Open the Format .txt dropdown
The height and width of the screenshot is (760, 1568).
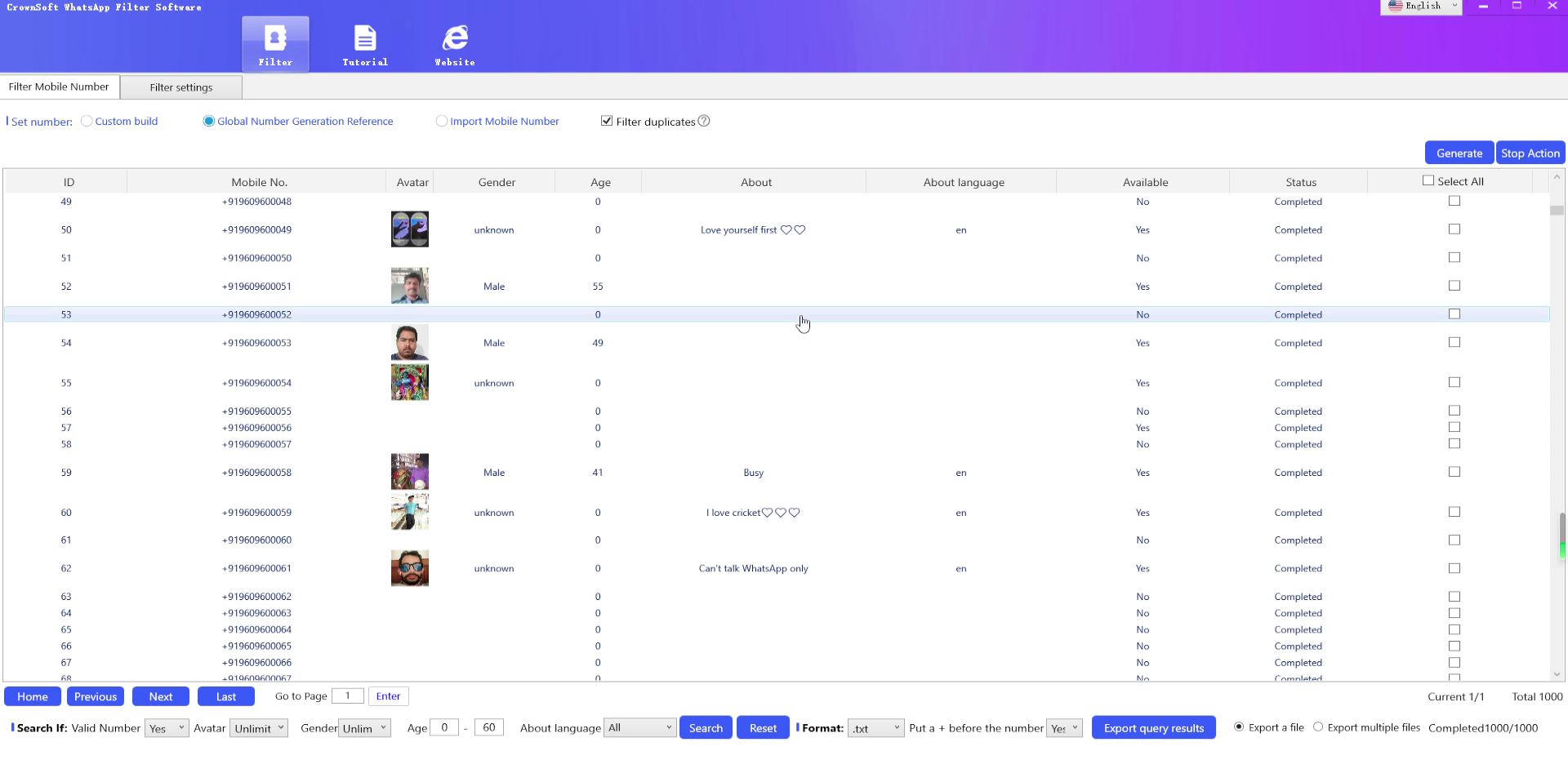(875, 727)
